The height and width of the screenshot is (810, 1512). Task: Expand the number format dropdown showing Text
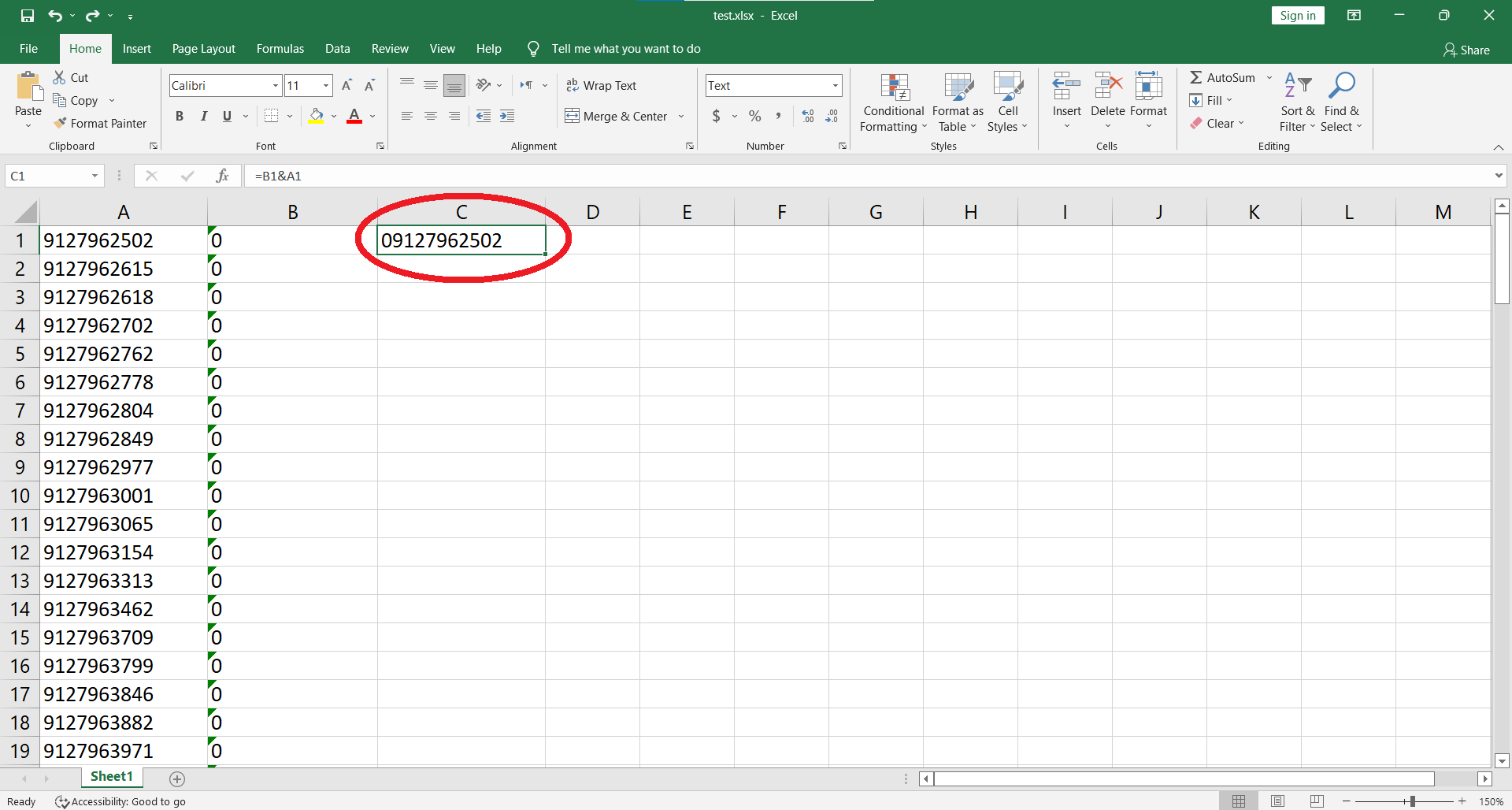pyautogui.click(x=835, y=85)
